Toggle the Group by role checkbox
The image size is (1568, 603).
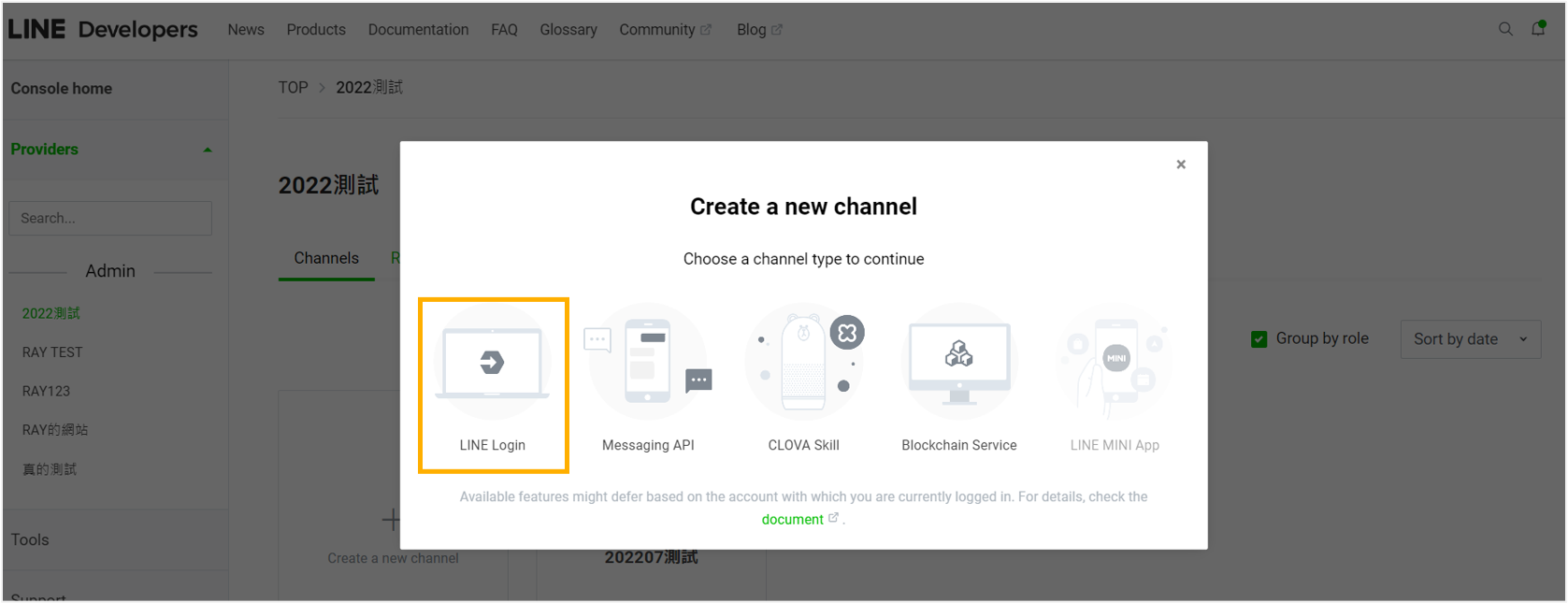(1259, 339)
